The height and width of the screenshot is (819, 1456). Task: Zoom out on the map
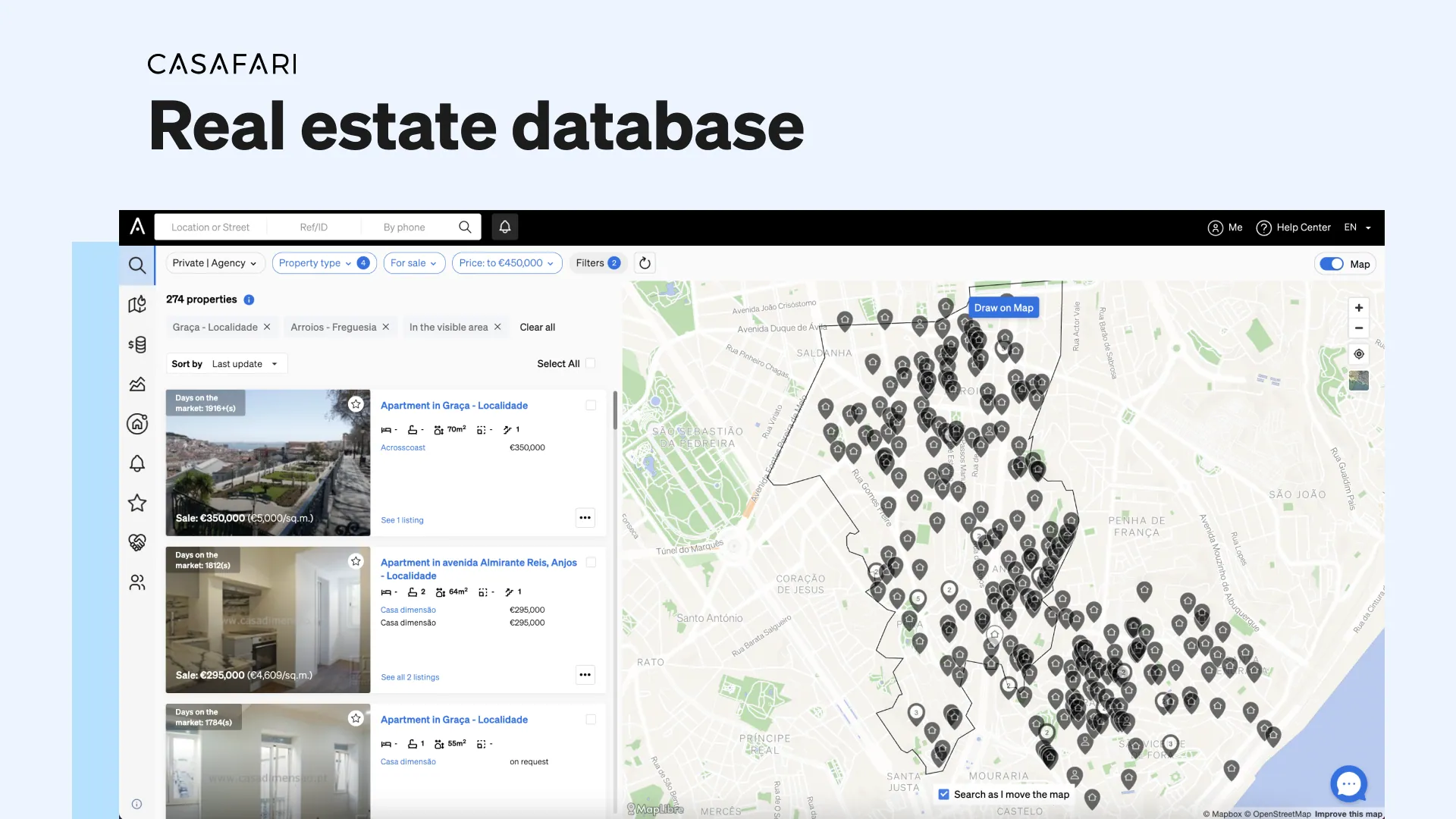[x=1359, y=328]
